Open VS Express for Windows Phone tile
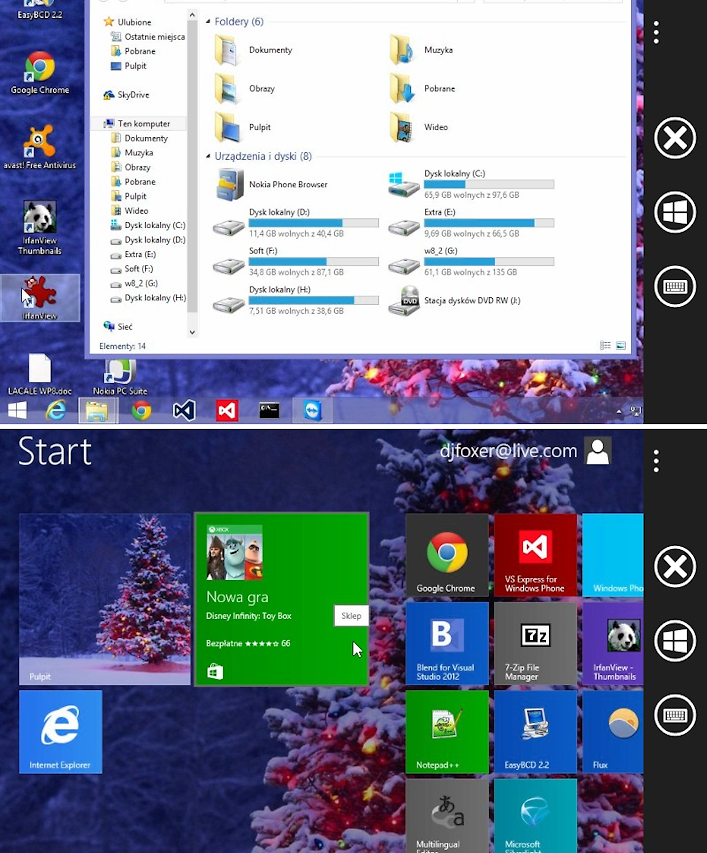This screenshot has width=707, height=853. click(x=536, y=555)
